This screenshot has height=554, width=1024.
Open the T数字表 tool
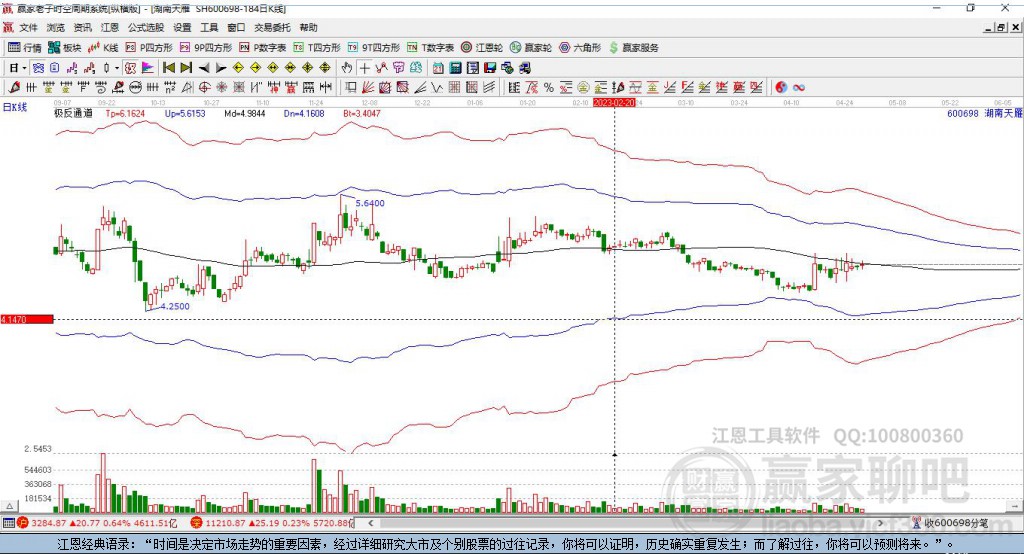(x=430, y=48)
